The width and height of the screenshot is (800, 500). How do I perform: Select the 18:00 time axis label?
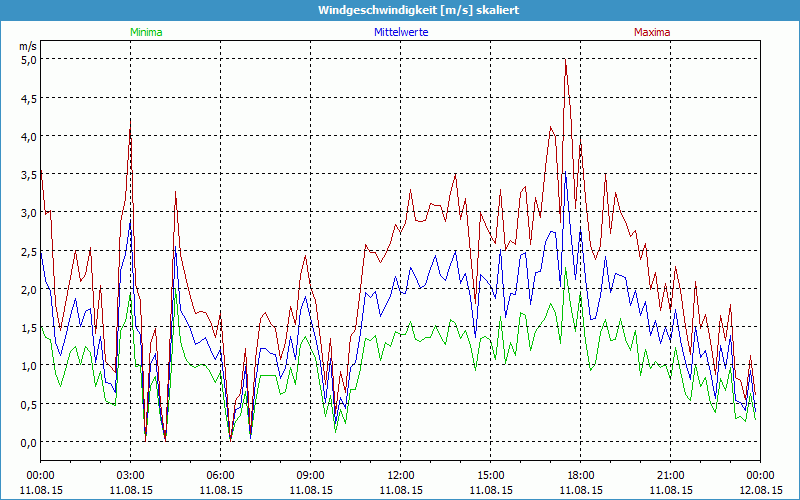click(580, 475)
